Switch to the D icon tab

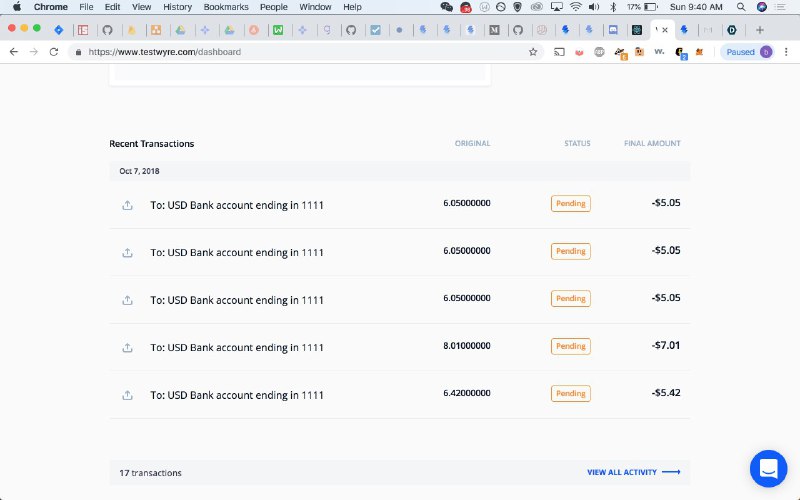tap(732, 30)
